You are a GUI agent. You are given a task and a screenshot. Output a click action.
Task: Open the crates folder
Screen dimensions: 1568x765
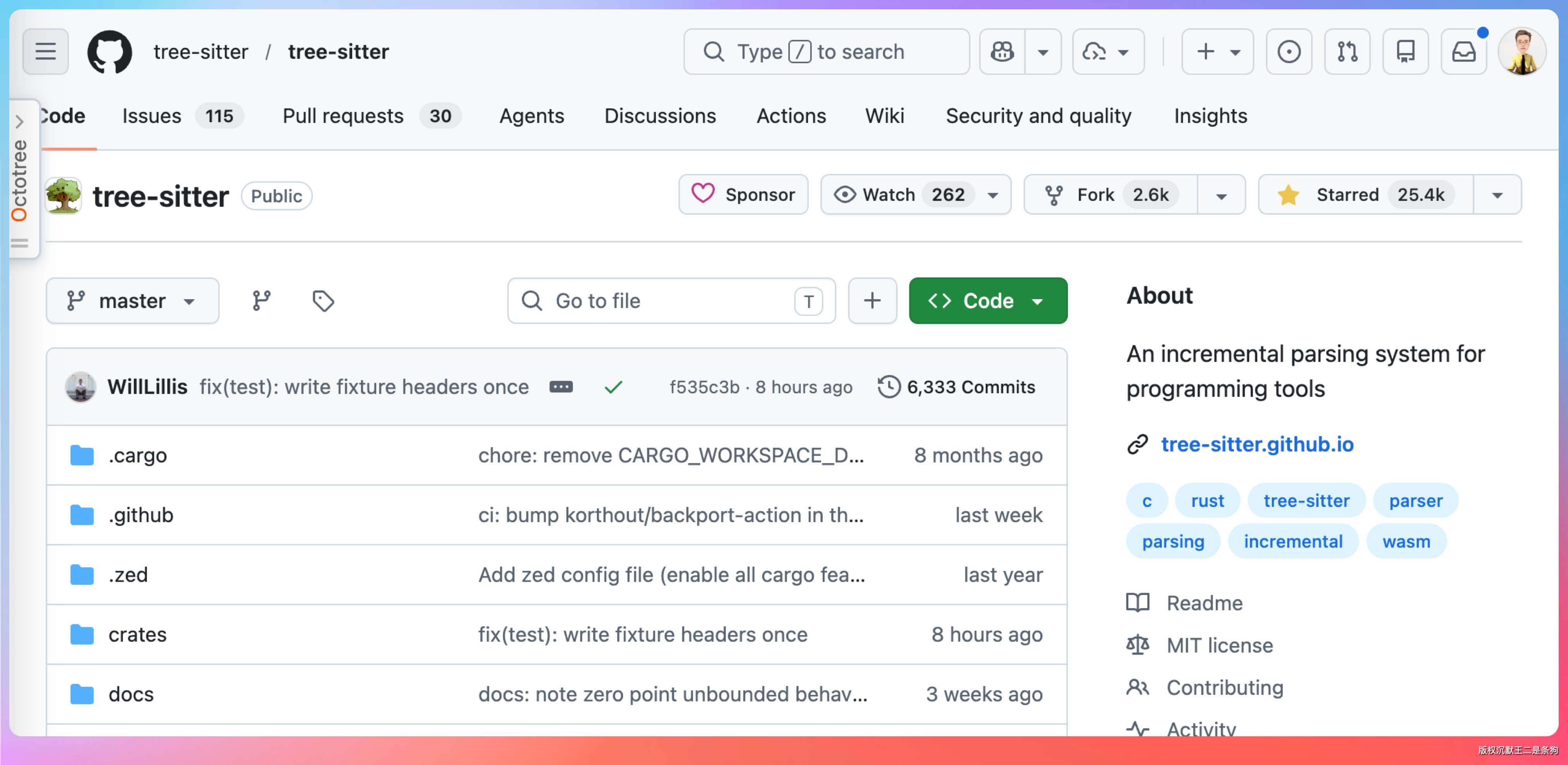pyautogui.click(x=138, y=634)
